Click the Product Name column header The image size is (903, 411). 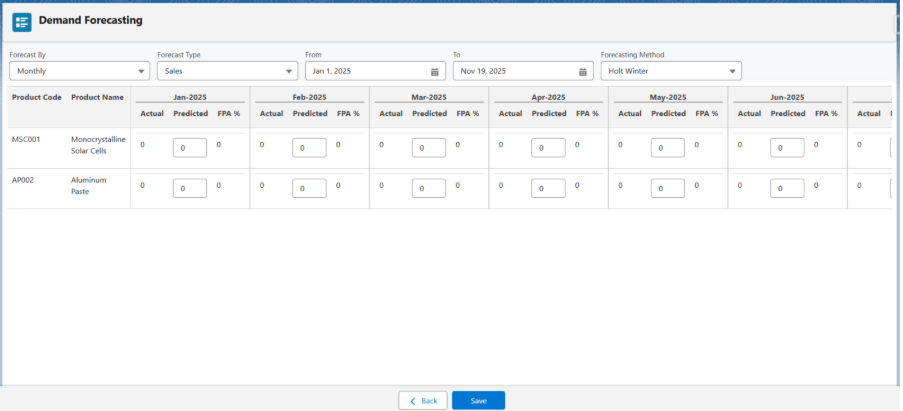point(98,97)
